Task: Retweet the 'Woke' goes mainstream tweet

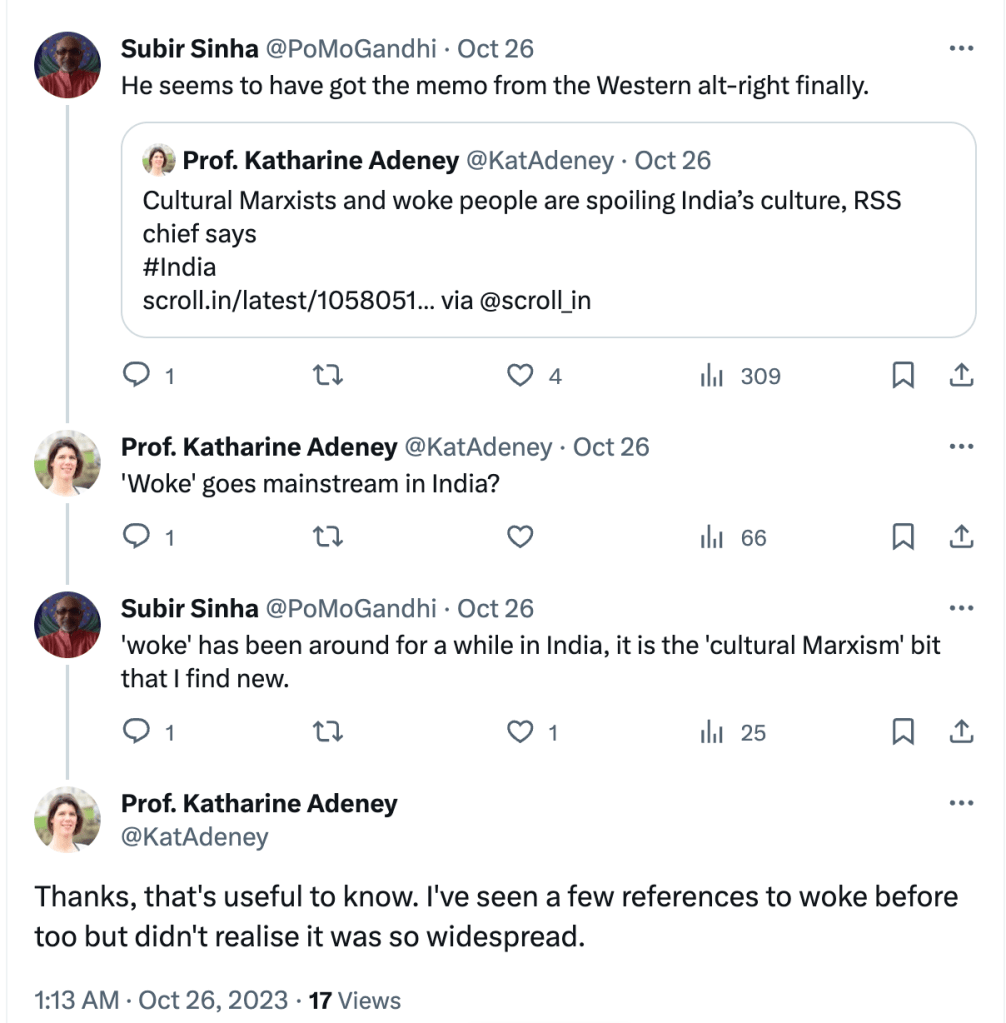Action: coord(328,537)
